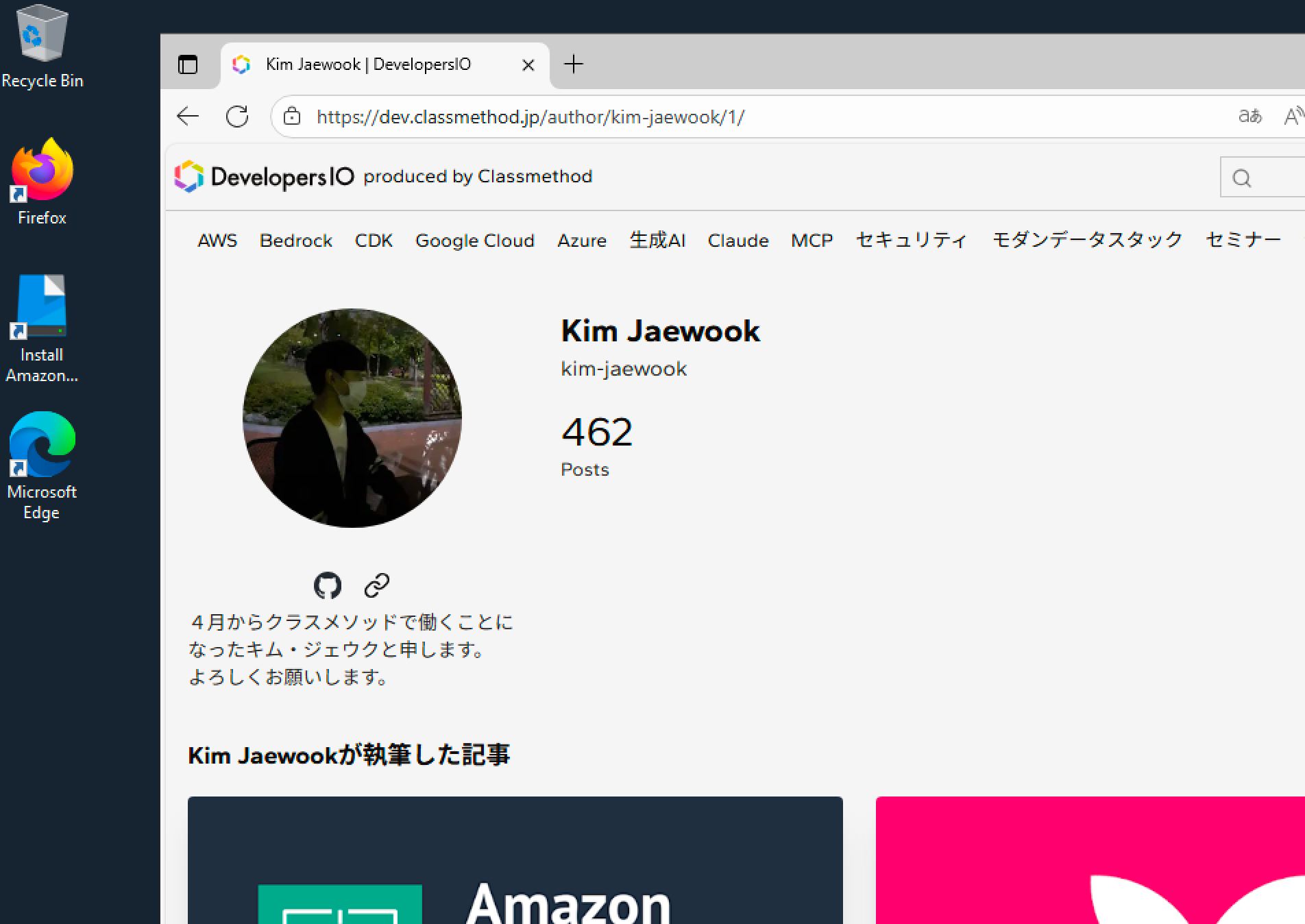Open the セミナー category
The width and height of the screenshot is (1305, 924).
point(1243,241)
